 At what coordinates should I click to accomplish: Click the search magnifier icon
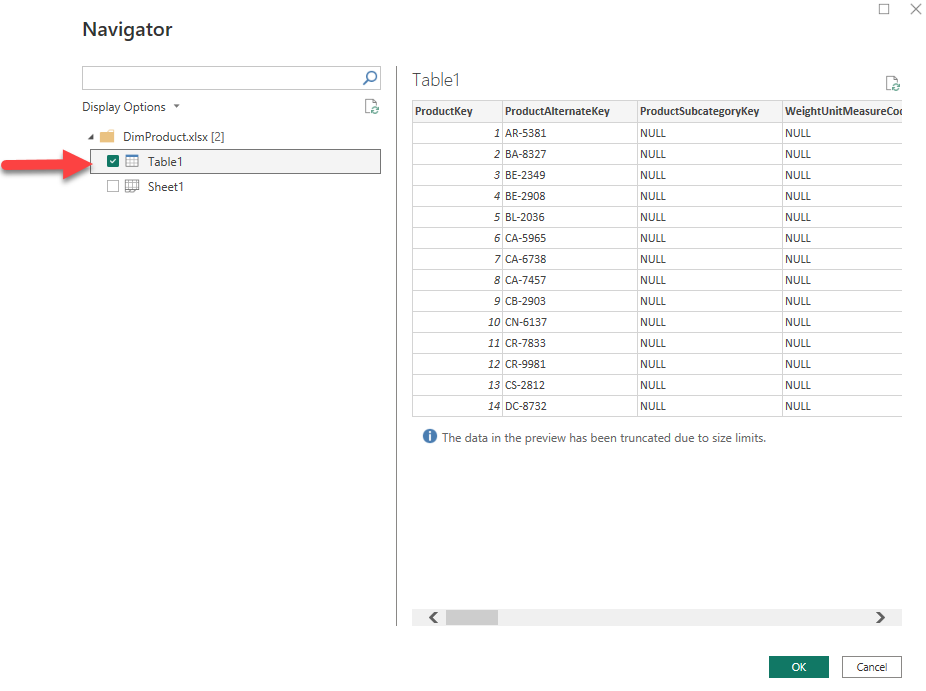pos(369,78)
